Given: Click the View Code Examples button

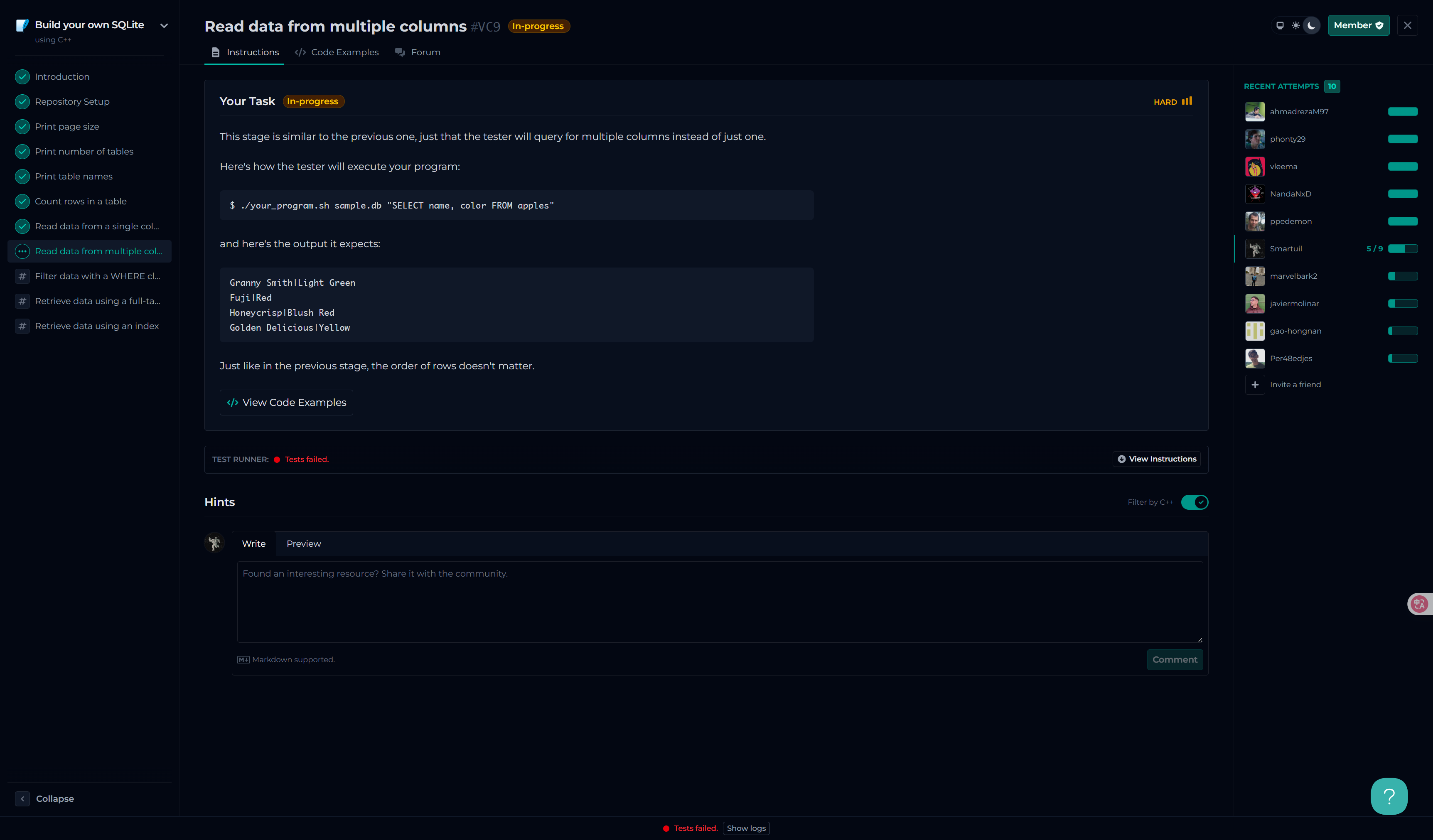Looking at the screenshot, I should 286,403.
